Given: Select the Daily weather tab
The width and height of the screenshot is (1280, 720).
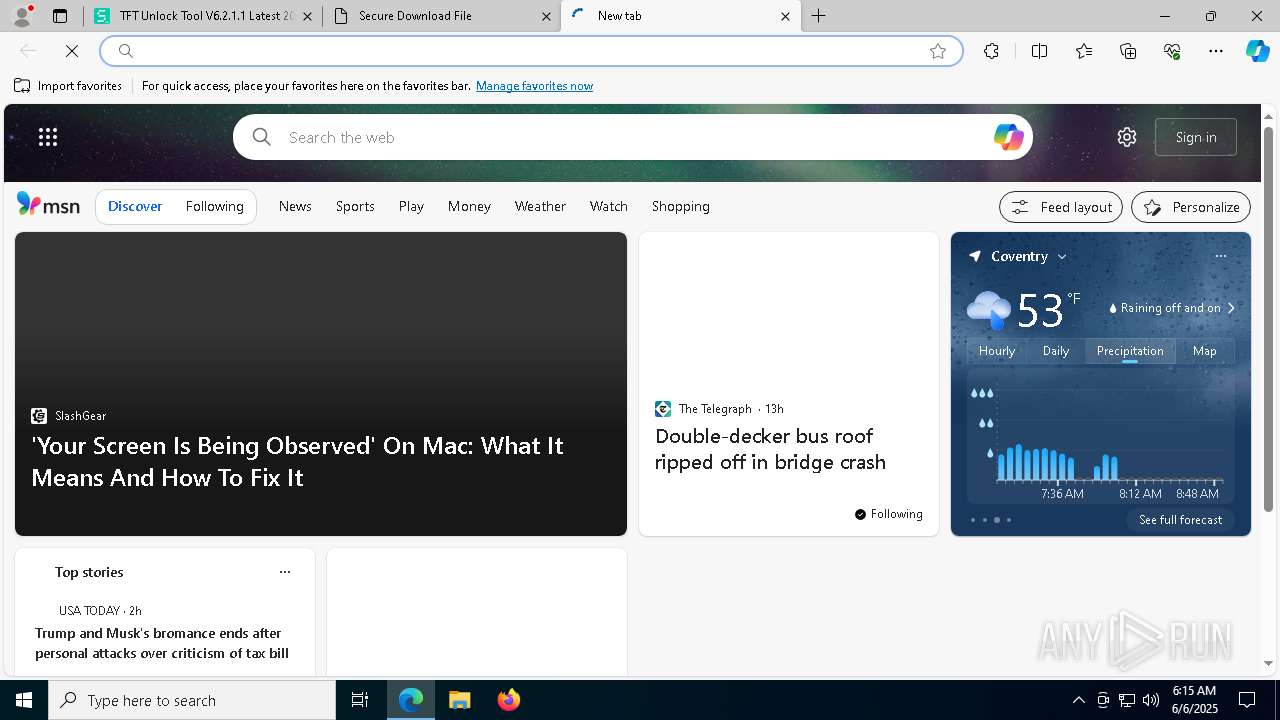Looking at the screenshot, I should [1056, 351].
